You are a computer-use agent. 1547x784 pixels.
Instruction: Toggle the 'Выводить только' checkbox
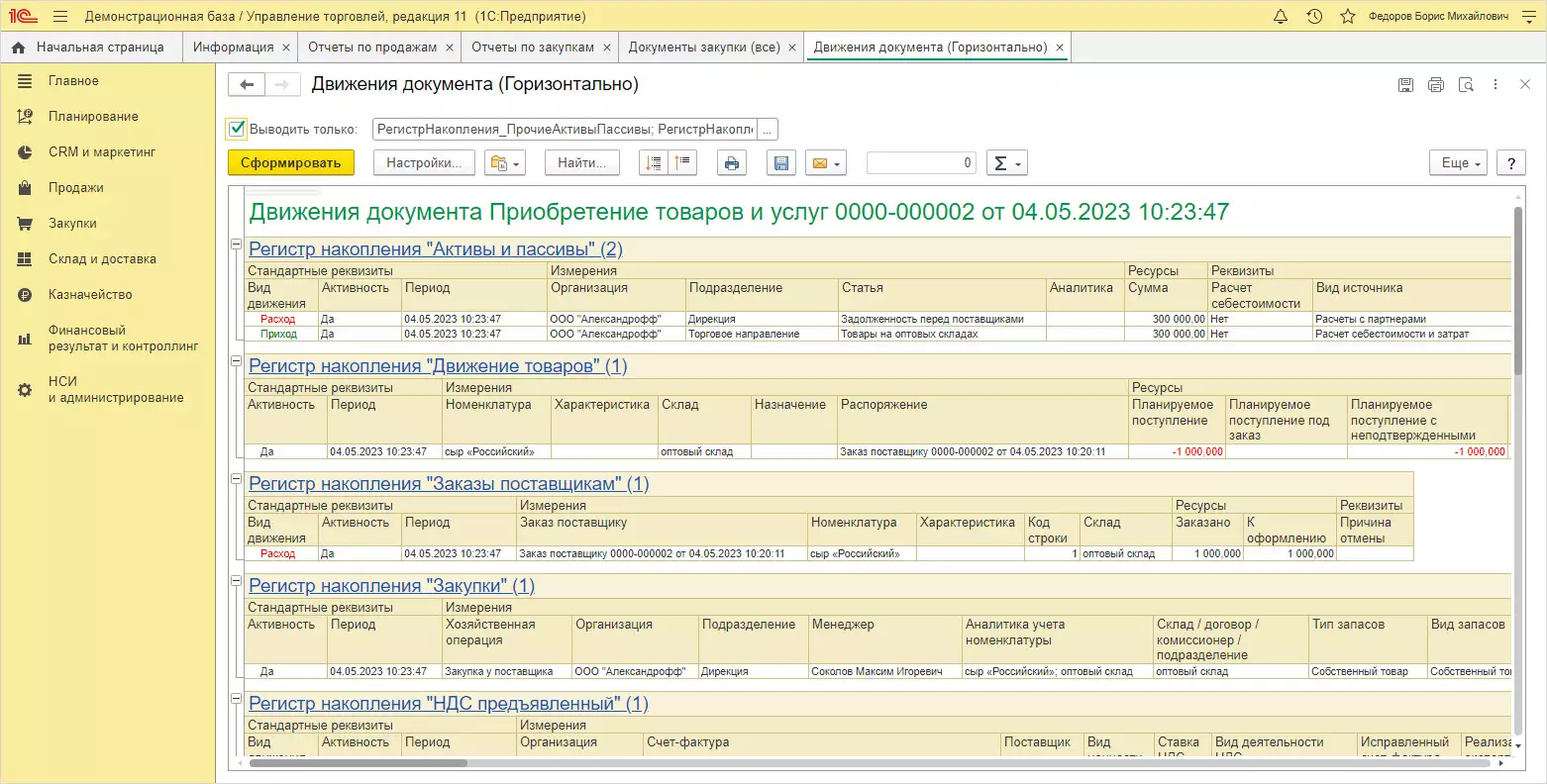tap(237, 129)
